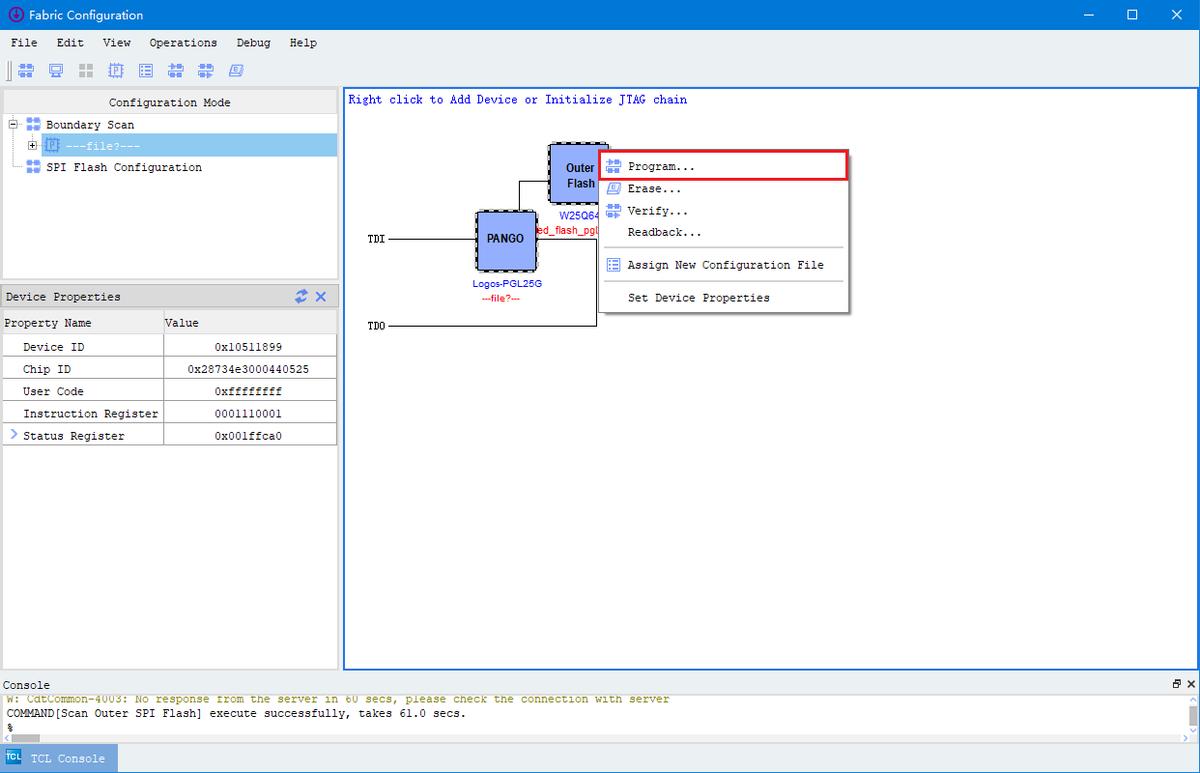Select Instruction Register value 0001110001

click(248, 413)
